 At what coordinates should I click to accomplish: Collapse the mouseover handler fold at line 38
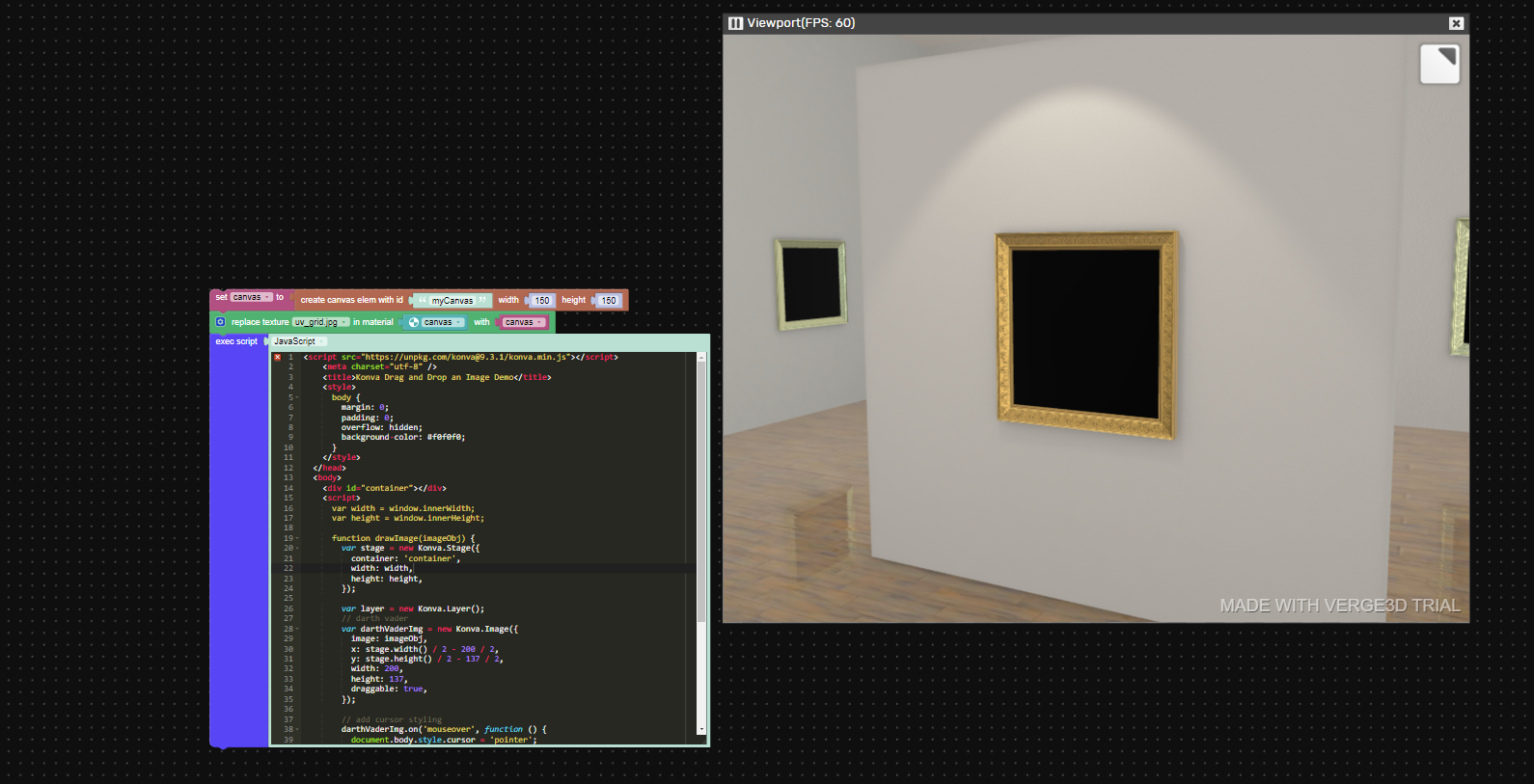297,729
